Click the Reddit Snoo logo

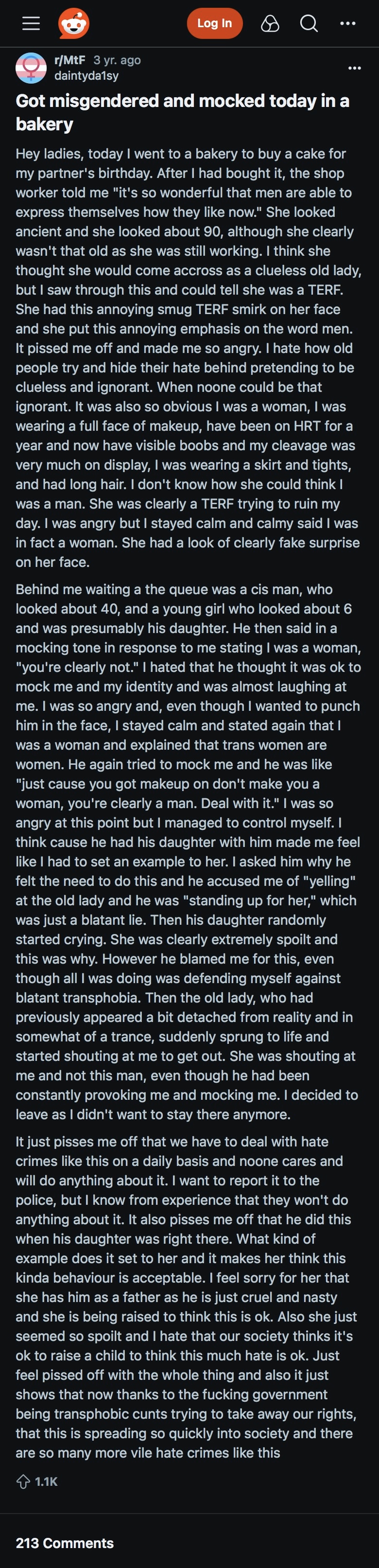point(73,24)
